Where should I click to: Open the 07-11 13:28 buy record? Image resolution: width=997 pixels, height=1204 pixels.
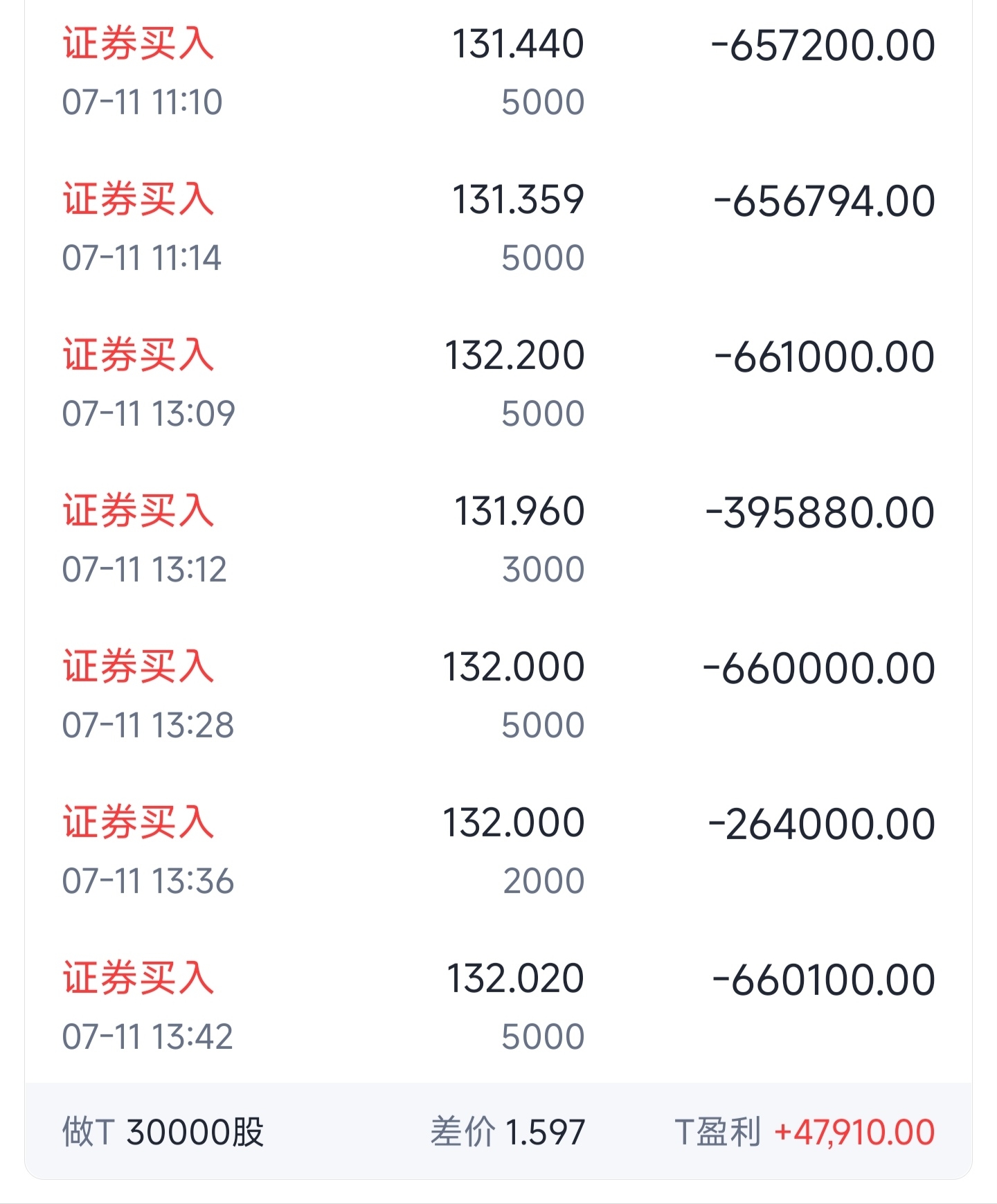click(498, 696)
